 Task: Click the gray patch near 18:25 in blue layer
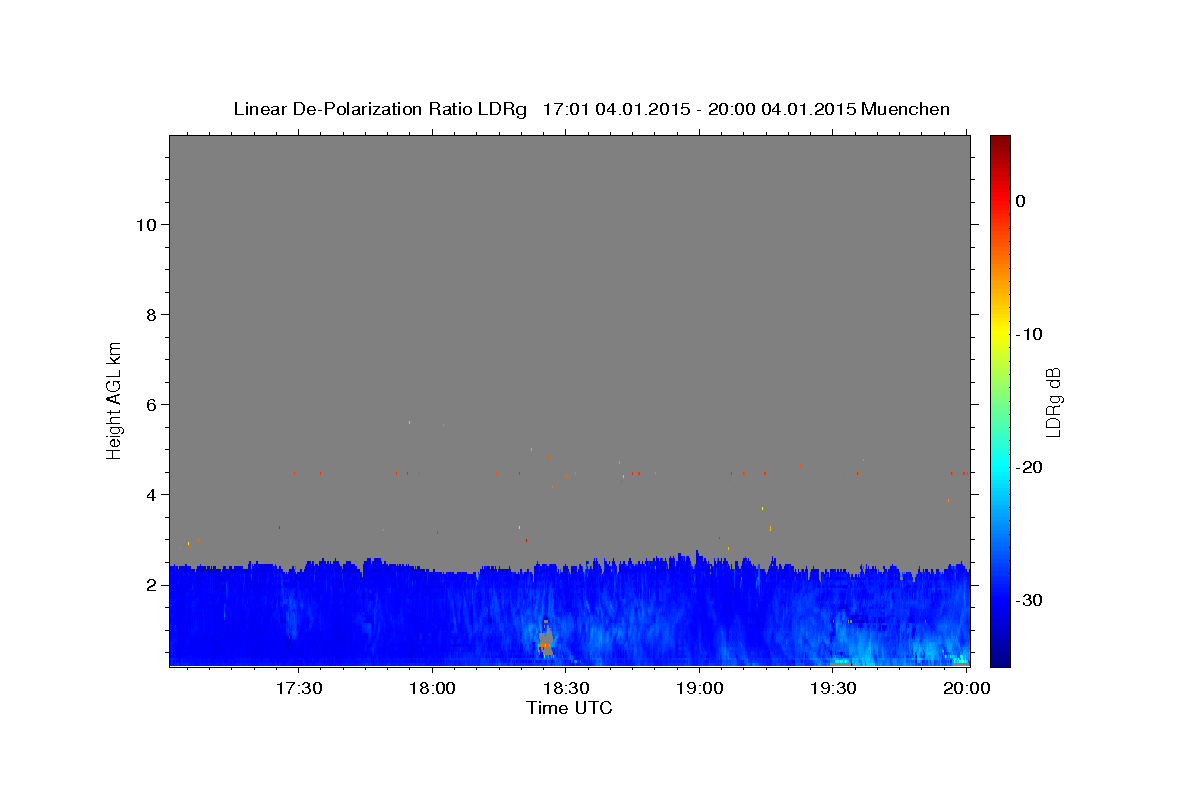click(x=546, y=642)
